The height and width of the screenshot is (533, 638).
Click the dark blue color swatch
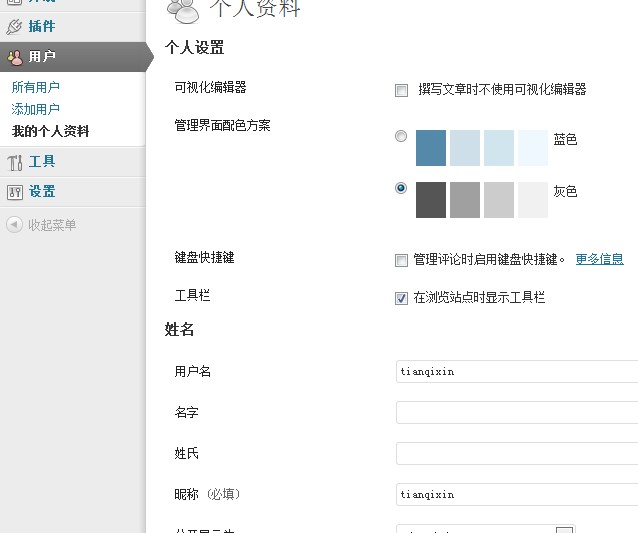(431, 148)
